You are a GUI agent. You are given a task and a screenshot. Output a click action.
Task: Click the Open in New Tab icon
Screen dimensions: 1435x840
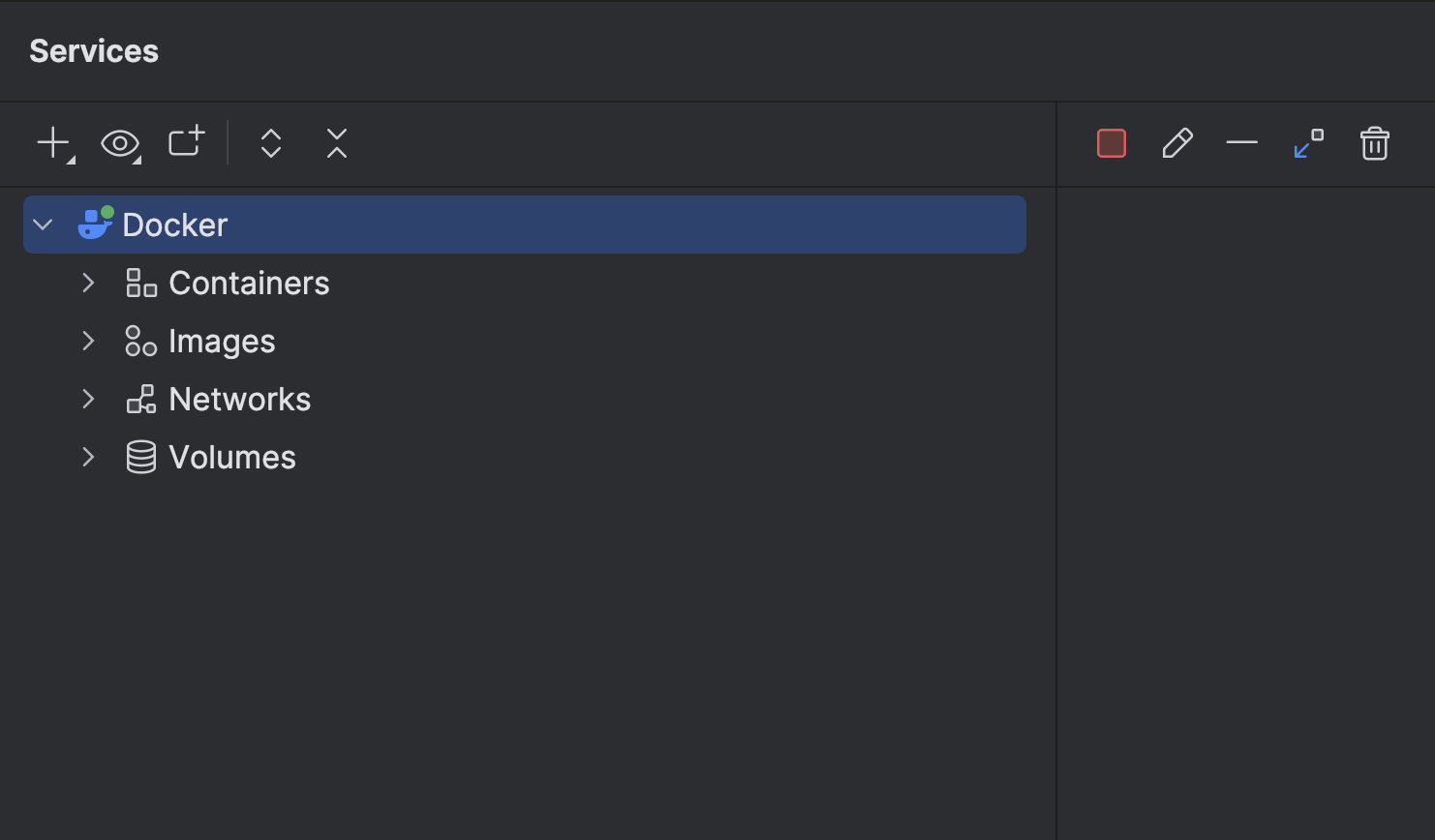pyautogui.click(x=186, y=142)
